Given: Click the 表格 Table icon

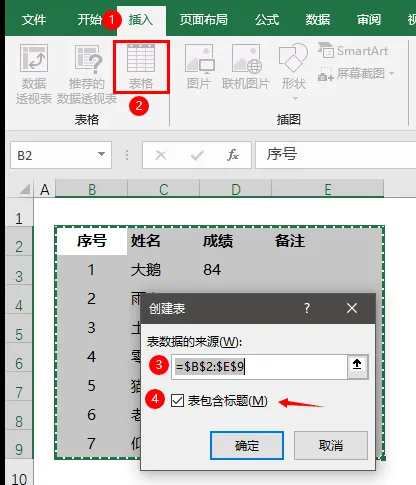Looking at the screenshot, I should (x=141, y=67).
